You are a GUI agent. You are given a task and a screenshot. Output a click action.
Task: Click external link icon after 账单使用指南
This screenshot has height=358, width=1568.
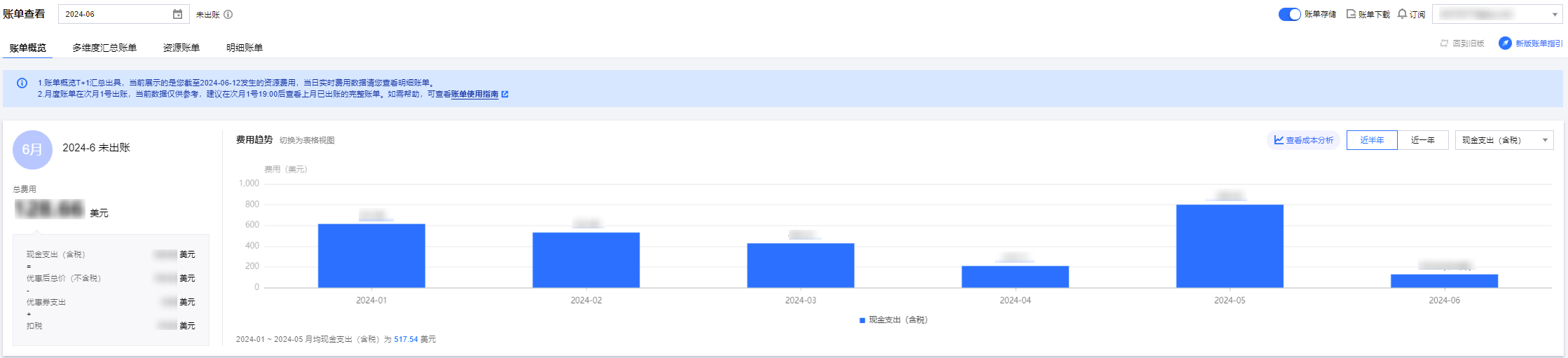click(505, 94)
